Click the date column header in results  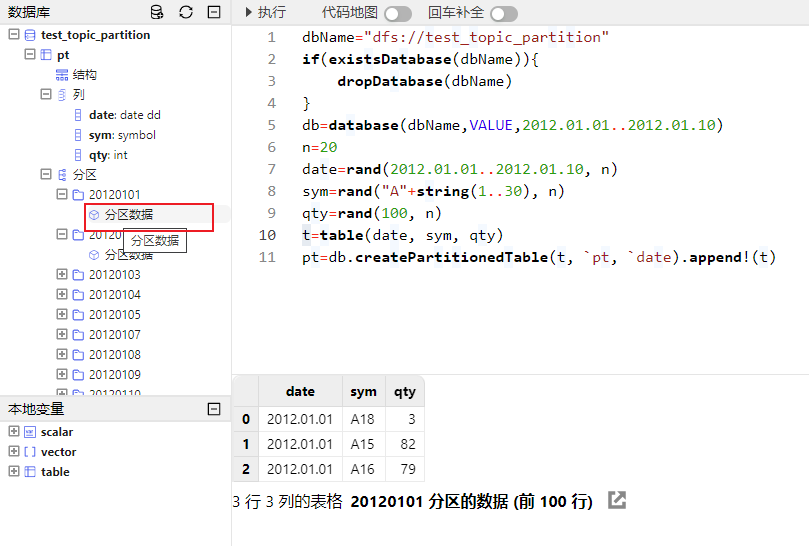click(300, 392)
